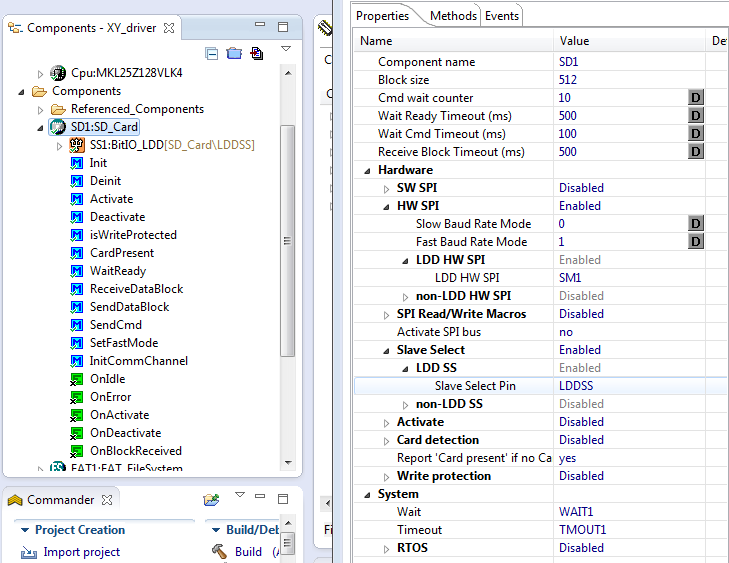Switch to the Methods tab
Screen dimensions: 729x563
[453, 16]
